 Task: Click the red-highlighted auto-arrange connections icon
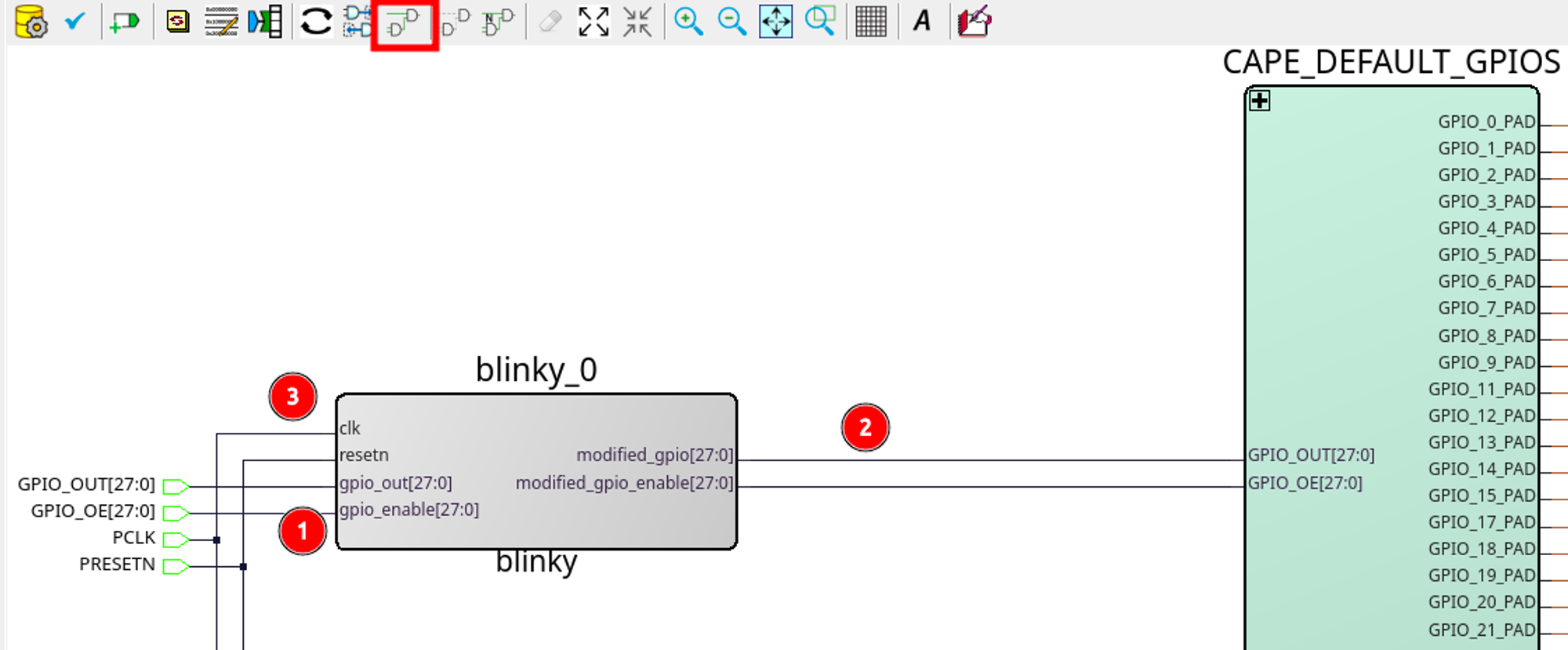click(x=404, y=23)
